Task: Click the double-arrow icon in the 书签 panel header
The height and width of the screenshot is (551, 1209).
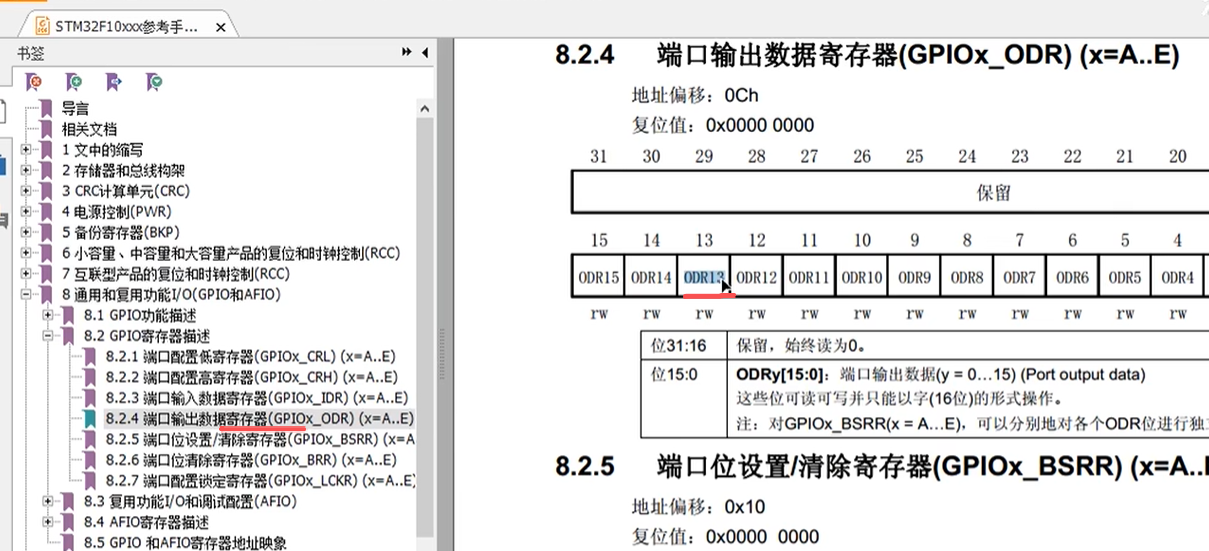Action: [407, 52]
